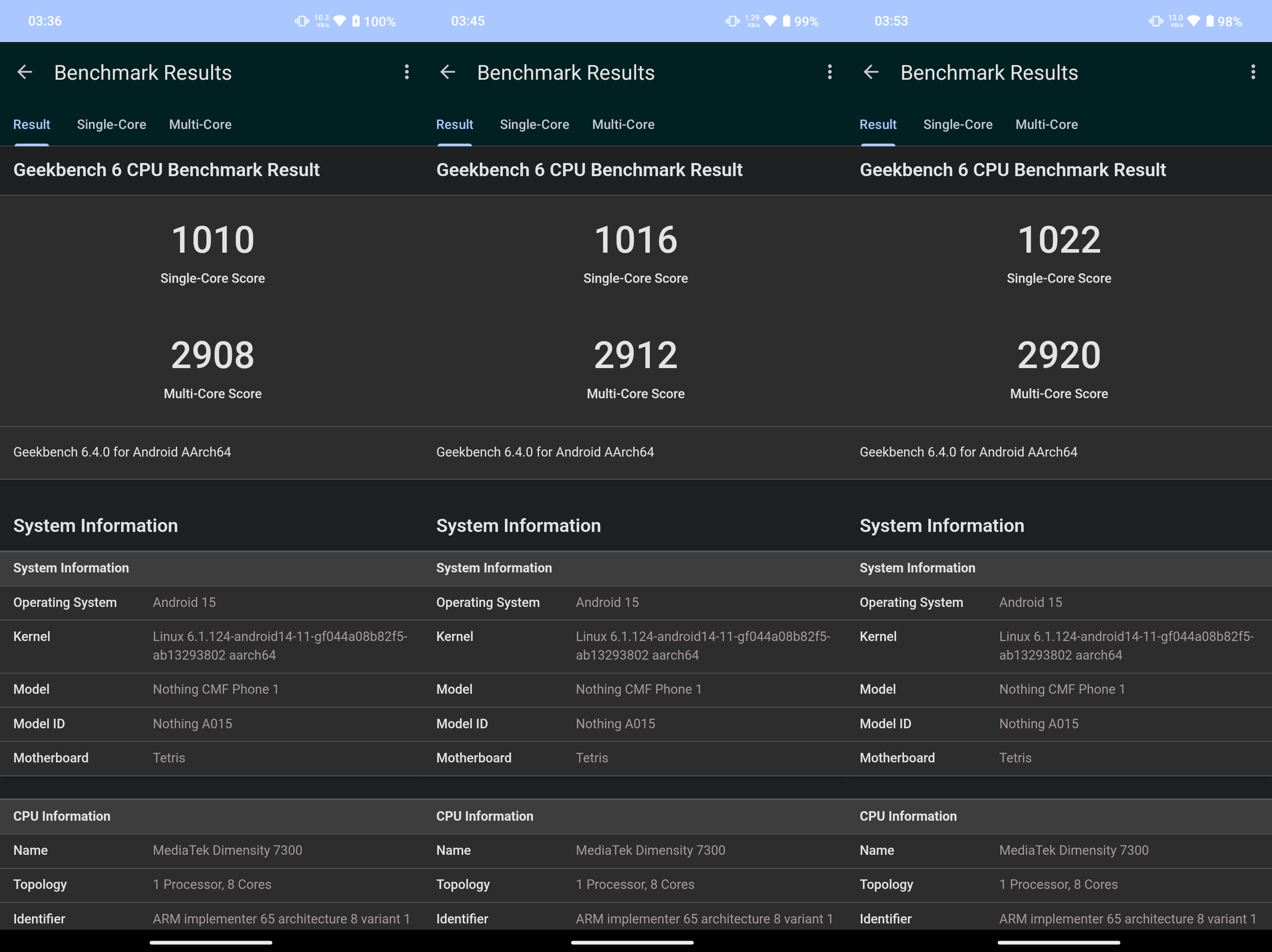This screenshot has height=952, width=1272.
Task: Open three-dot overflow menu in middle screenshot
Action: pos(829,72)
